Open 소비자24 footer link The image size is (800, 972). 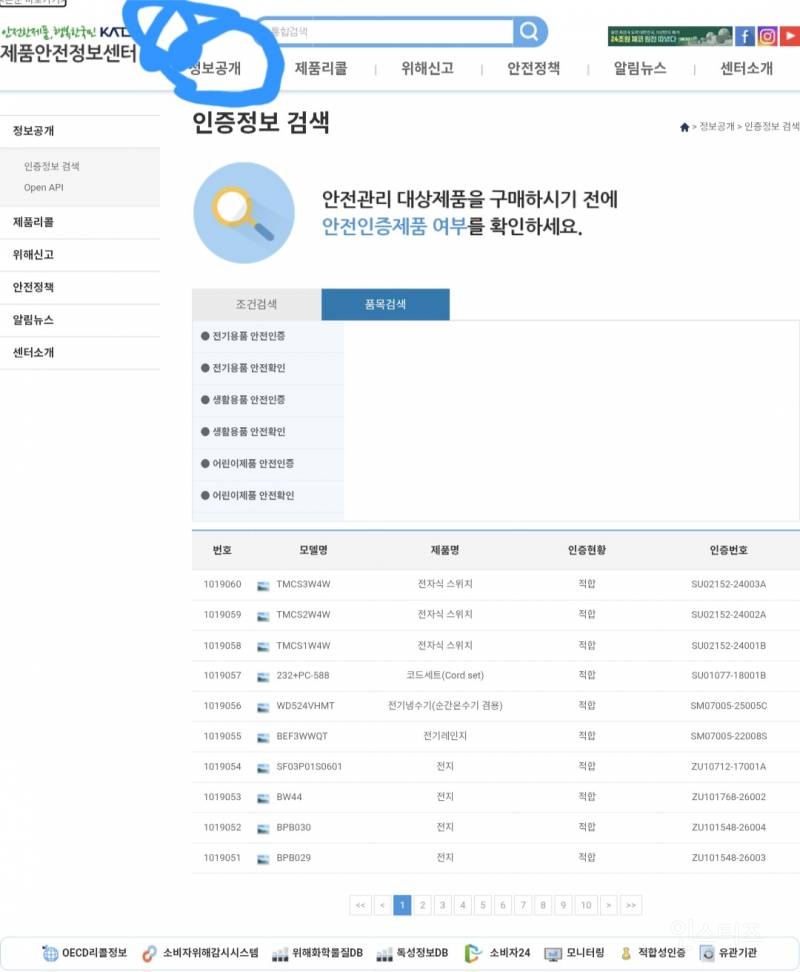pos(497,953)
